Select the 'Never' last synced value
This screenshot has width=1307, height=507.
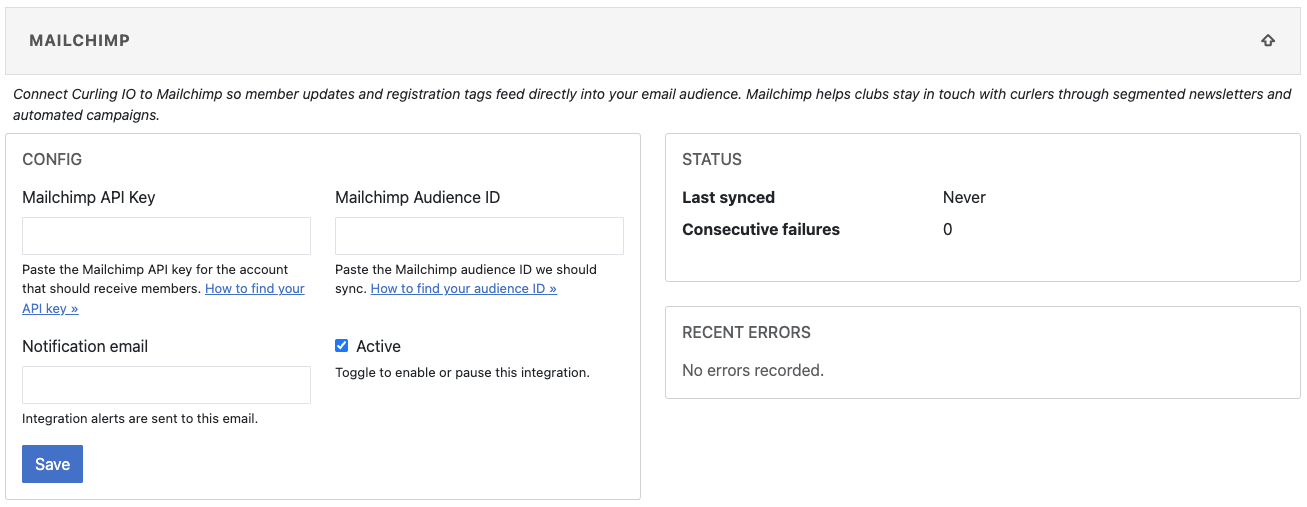click(x=964, y=197)
